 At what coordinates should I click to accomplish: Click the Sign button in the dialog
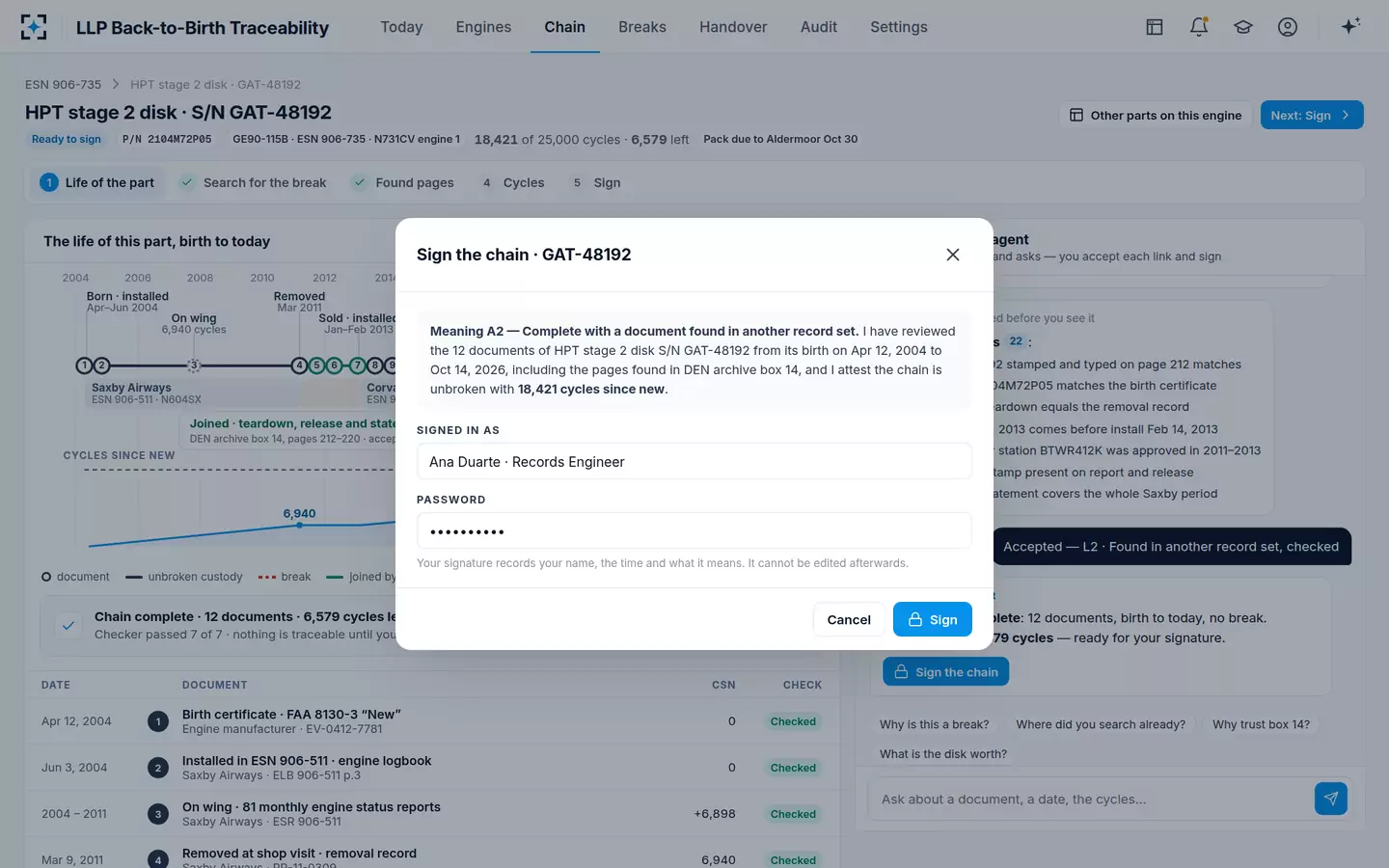933,619
